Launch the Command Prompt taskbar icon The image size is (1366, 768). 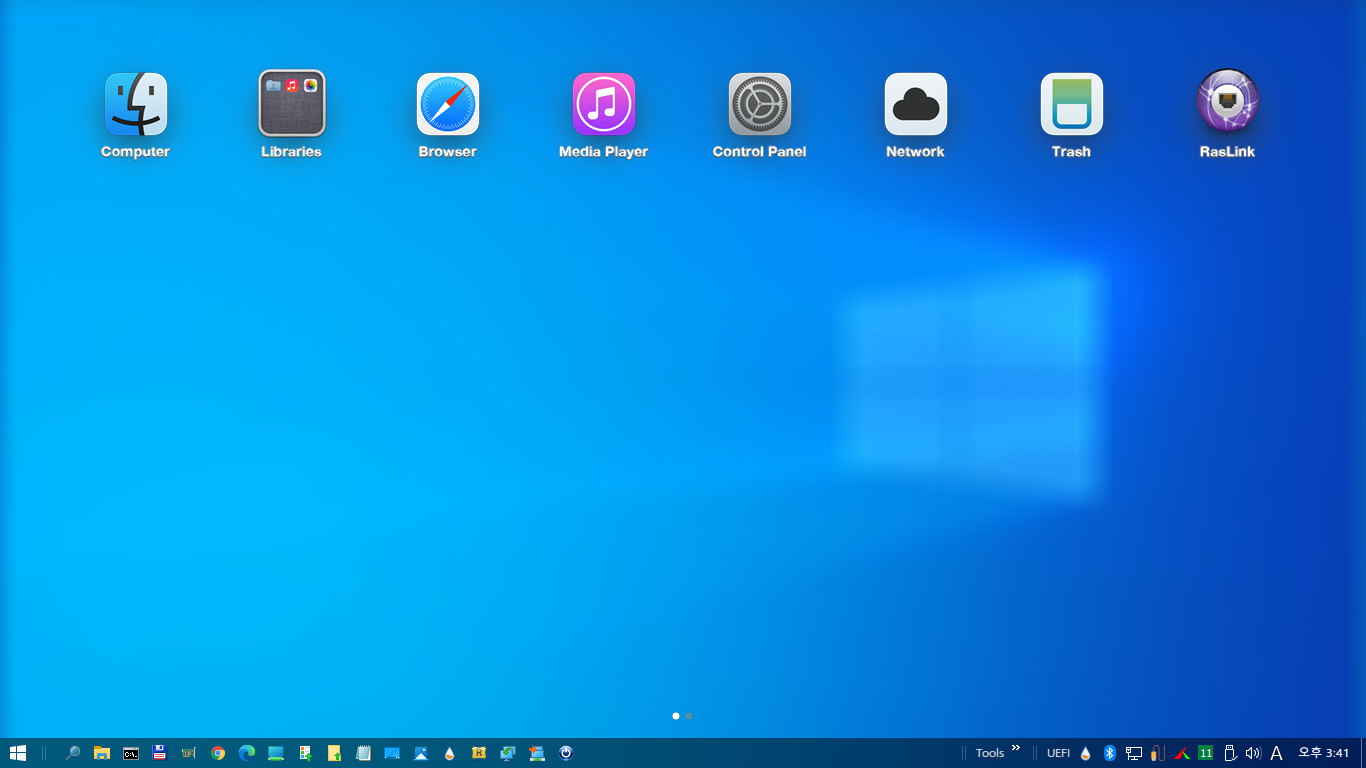pos(131,753)
